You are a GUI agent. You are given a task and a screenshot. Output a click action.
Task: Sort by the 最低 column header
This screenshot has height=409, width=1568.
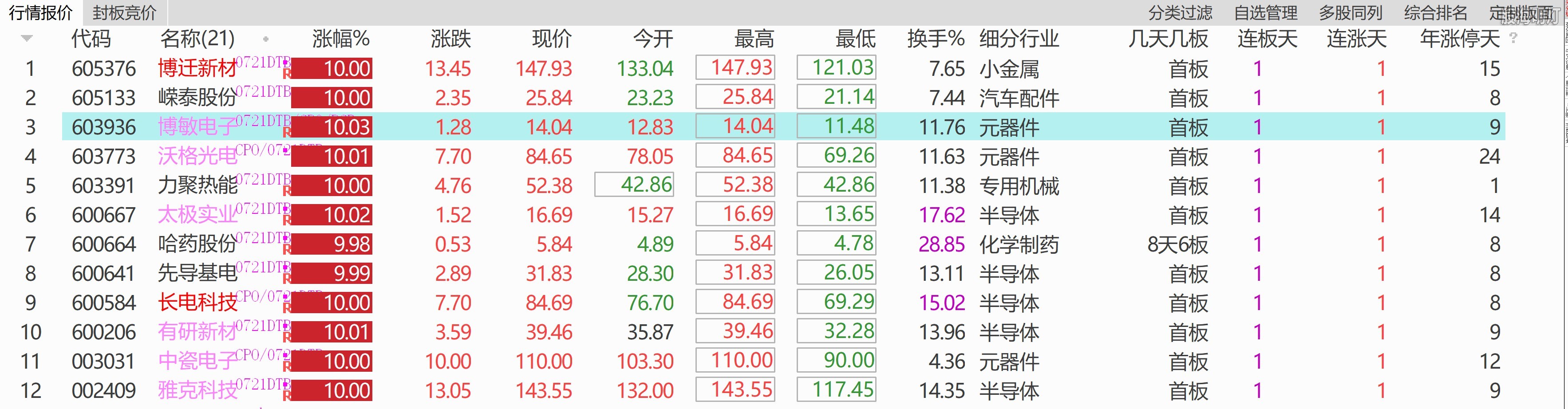click(x=855, y=39)
